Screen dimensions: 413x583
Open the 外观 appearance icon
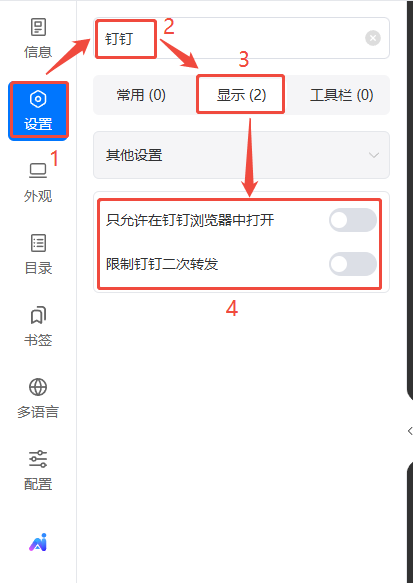[38, 171]
